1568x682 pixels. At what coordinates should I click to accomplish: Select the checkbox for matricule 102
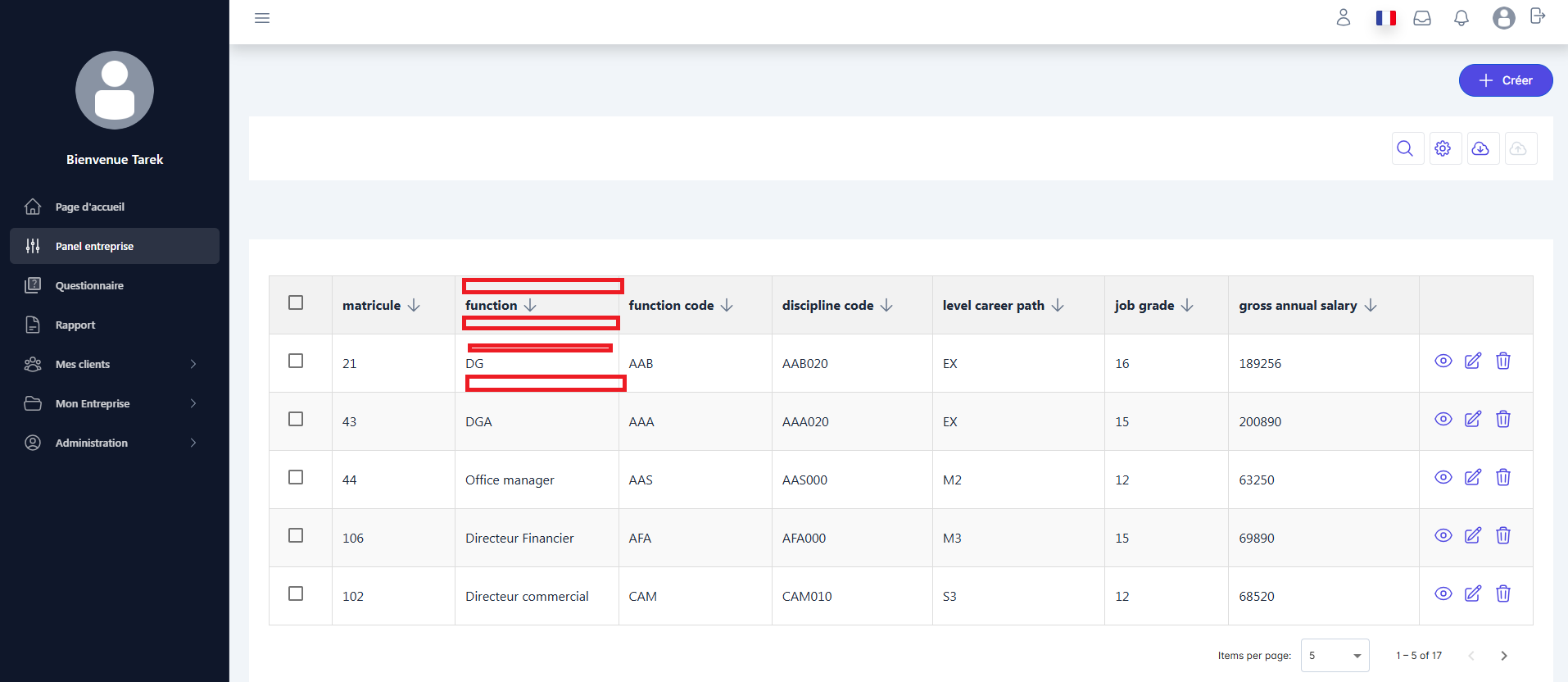[296, 594]
